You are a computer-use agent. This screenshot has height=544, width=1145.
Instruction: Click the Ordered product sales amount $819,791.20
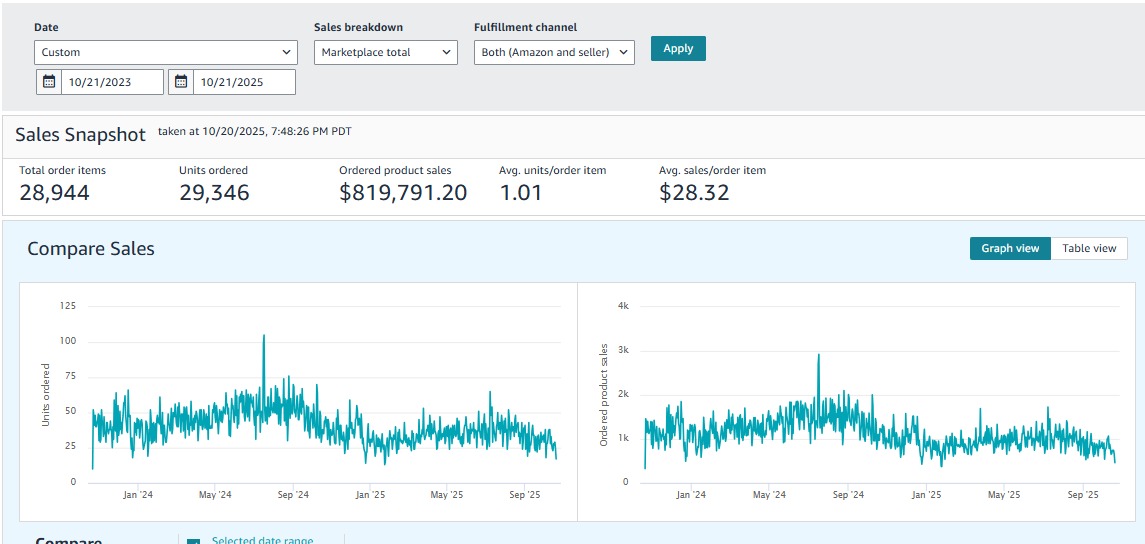point(403,193)
